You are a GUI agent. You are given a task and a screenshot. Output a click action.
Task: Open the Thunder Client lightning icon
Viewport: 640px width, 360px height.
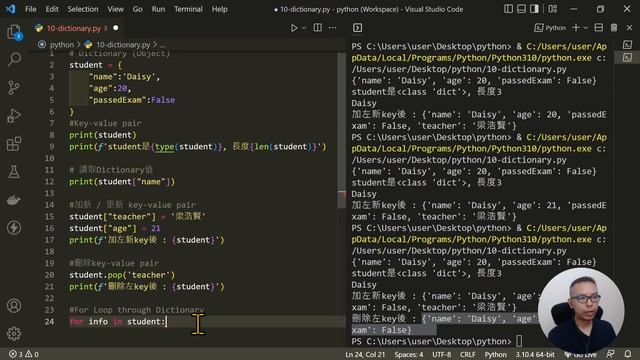14,228
